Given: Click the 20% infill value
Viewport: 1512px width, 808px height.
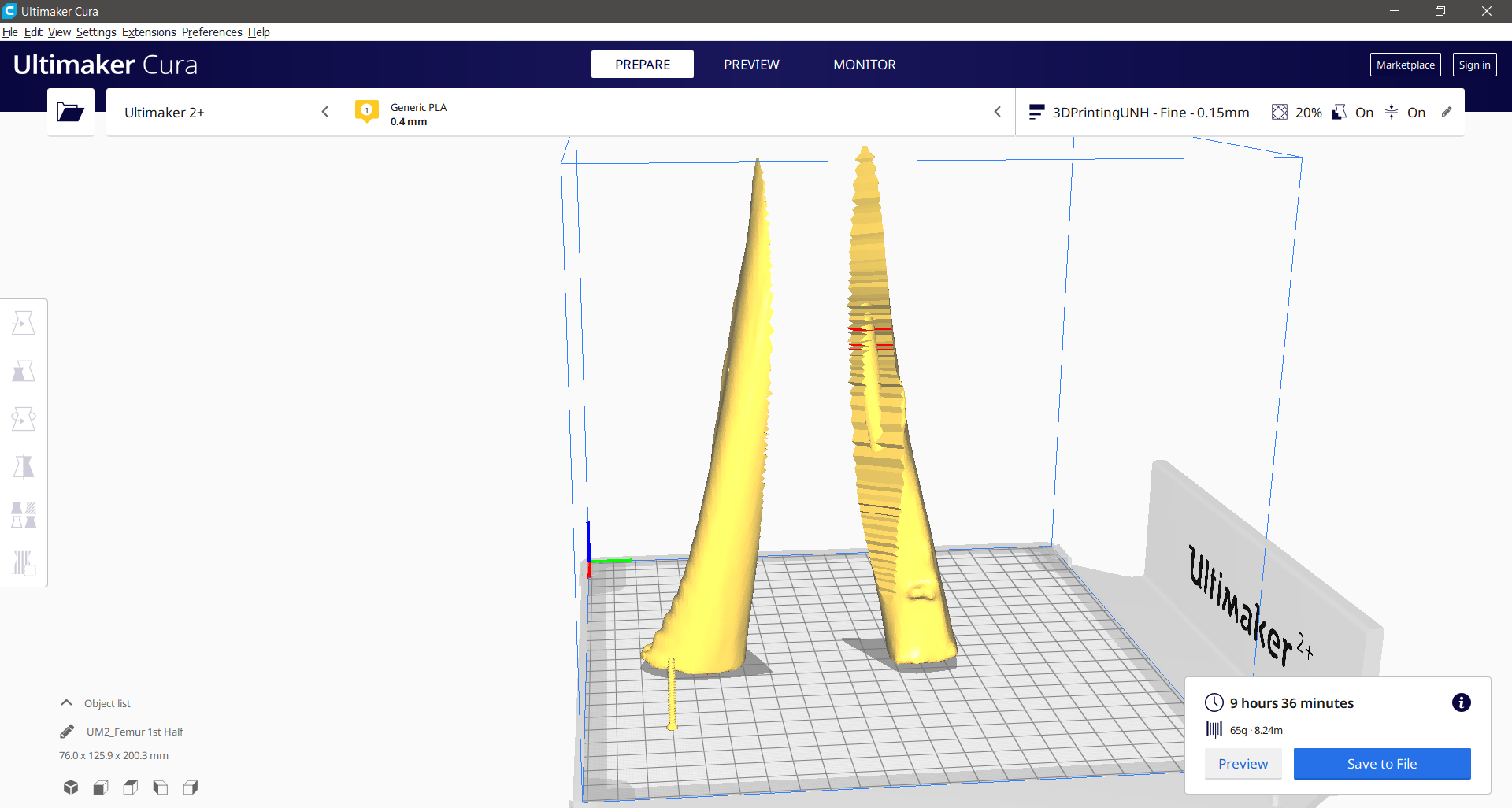Looking at the screenshot, I should tap(1308, 113).
